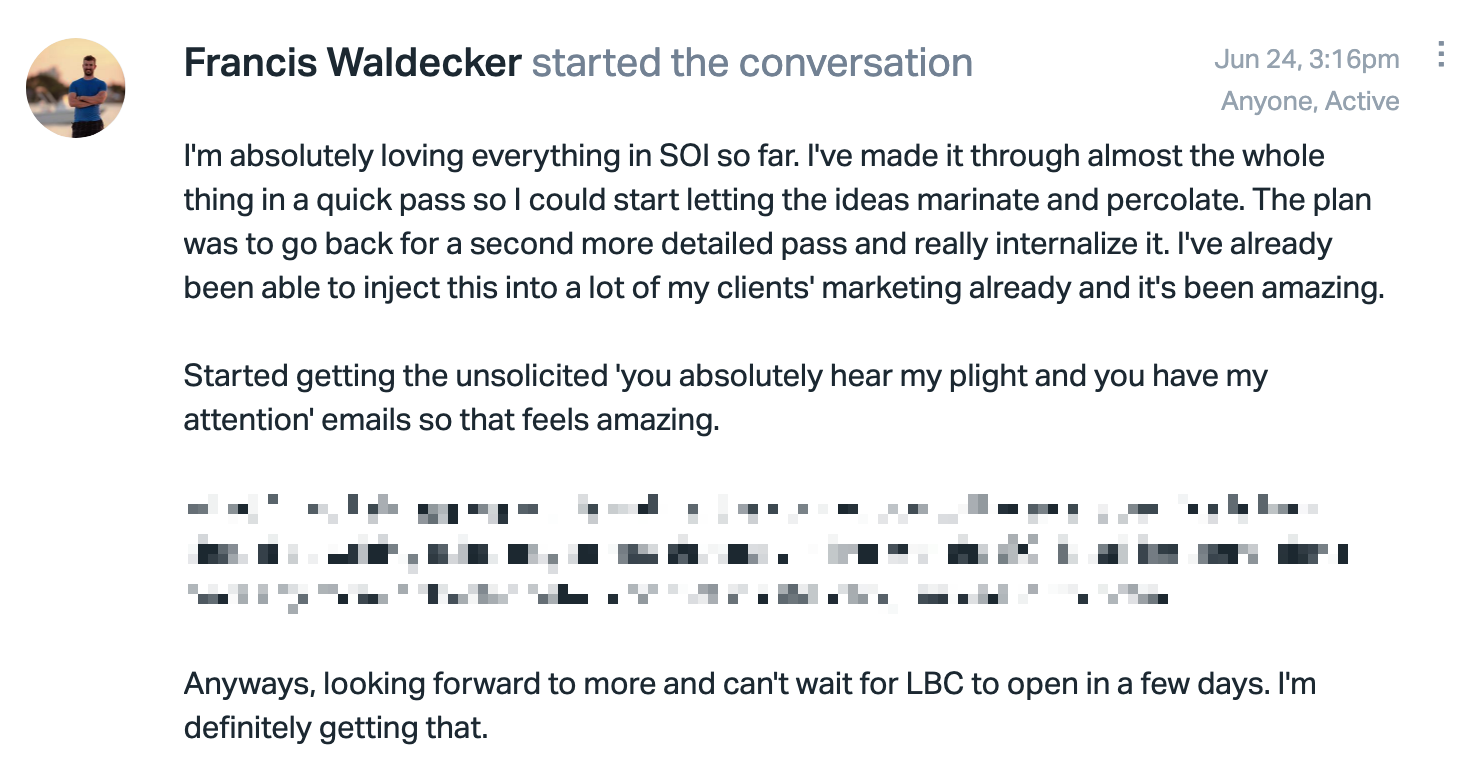Image resolution: width=1472 pixels, height=764 pixels.
Task: Open the Francis Waldecker name link
Action: (x=352, y=63)
